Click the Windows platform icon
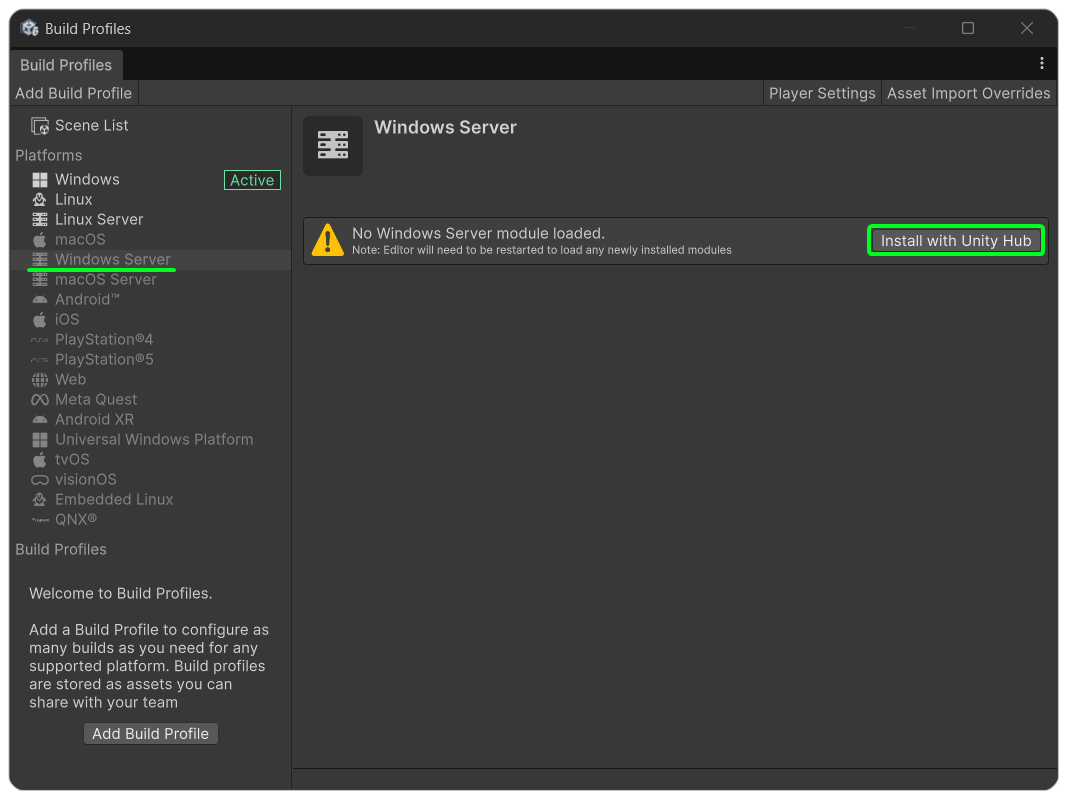Screen dimensions: 1067x799 tap(40, 180)
